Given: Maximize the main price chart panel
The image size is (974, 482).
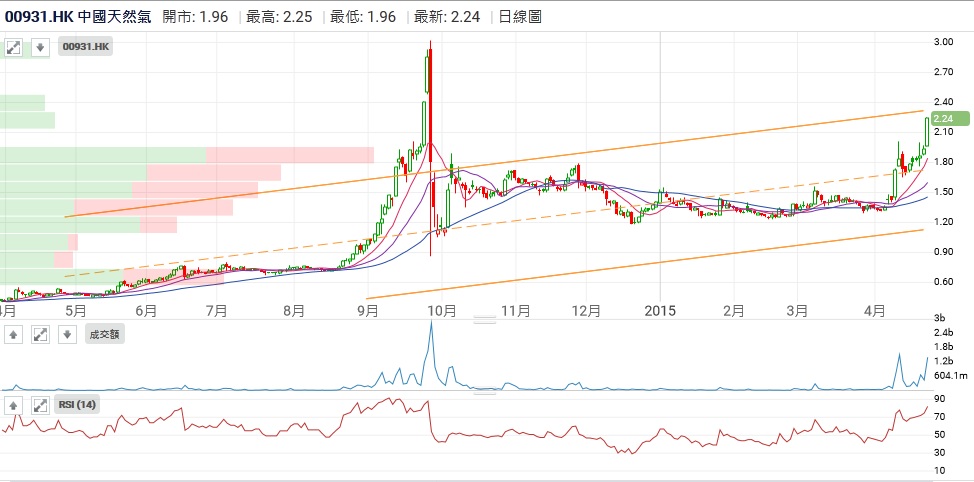Looking at the screenshot, I should click(x=15, y=47).
